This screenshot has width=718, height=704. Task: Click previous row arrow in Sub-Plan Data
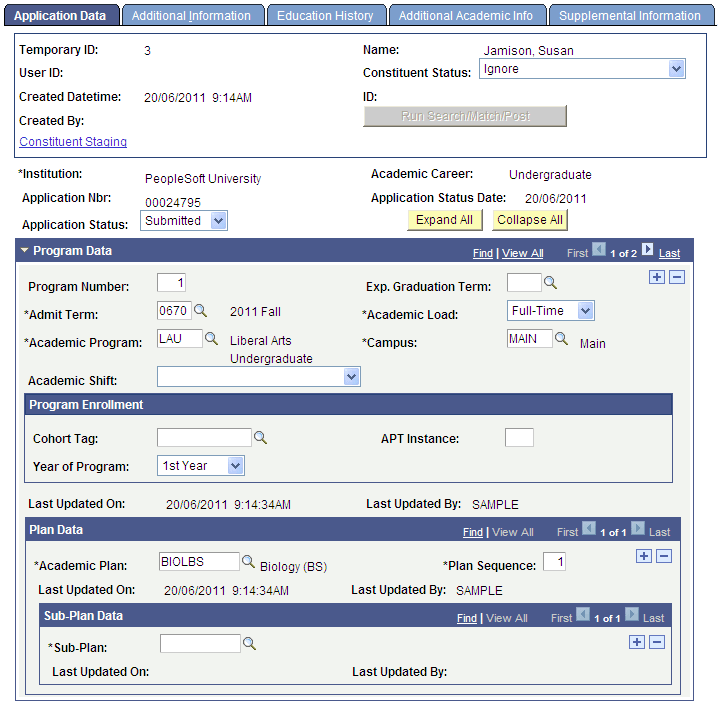tap(583, 614)
